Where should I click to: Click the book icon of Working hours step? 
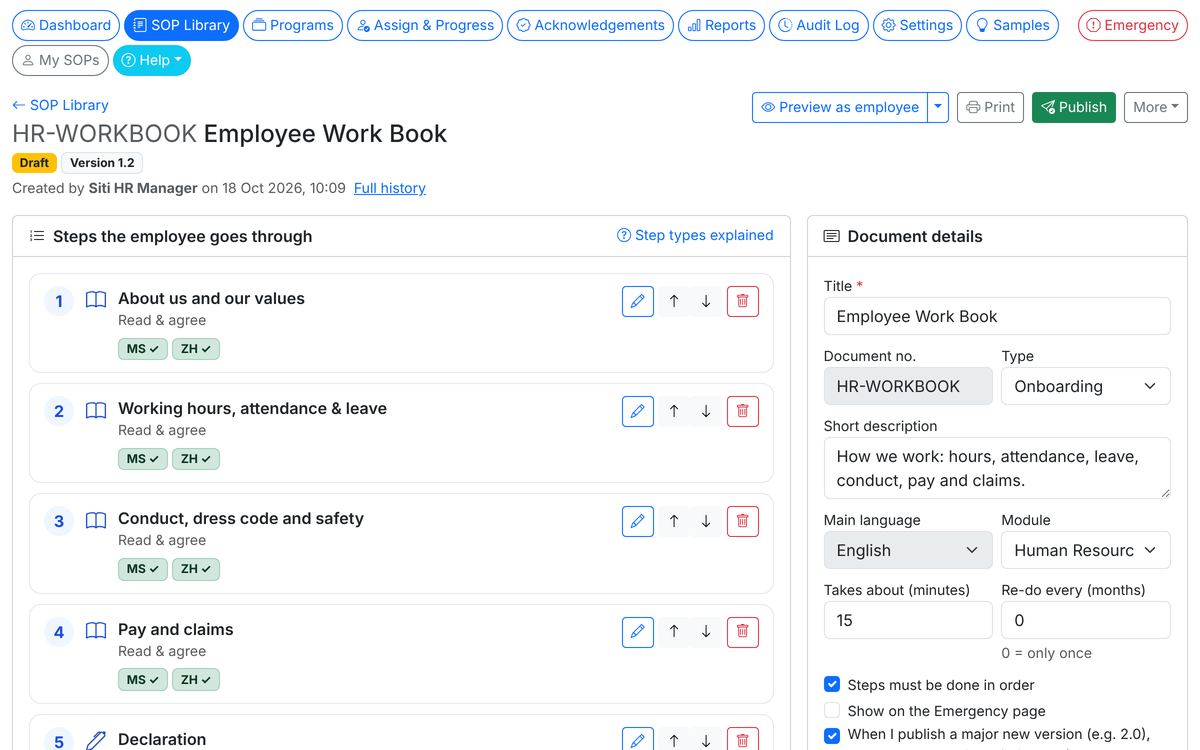[96, 410]
